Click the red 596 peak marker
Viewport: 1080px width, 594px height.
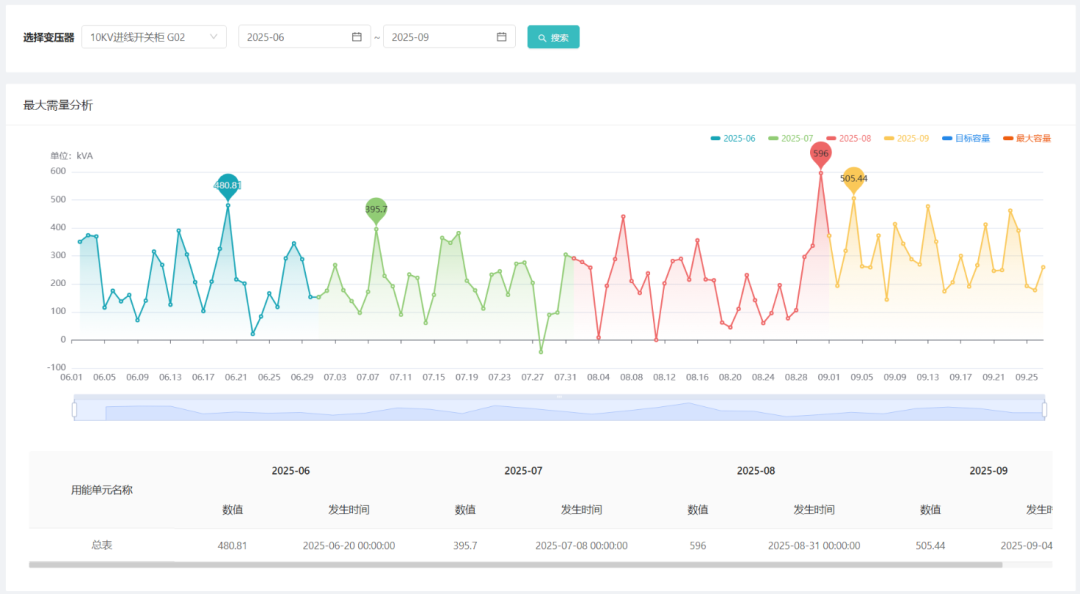[821, 153]
